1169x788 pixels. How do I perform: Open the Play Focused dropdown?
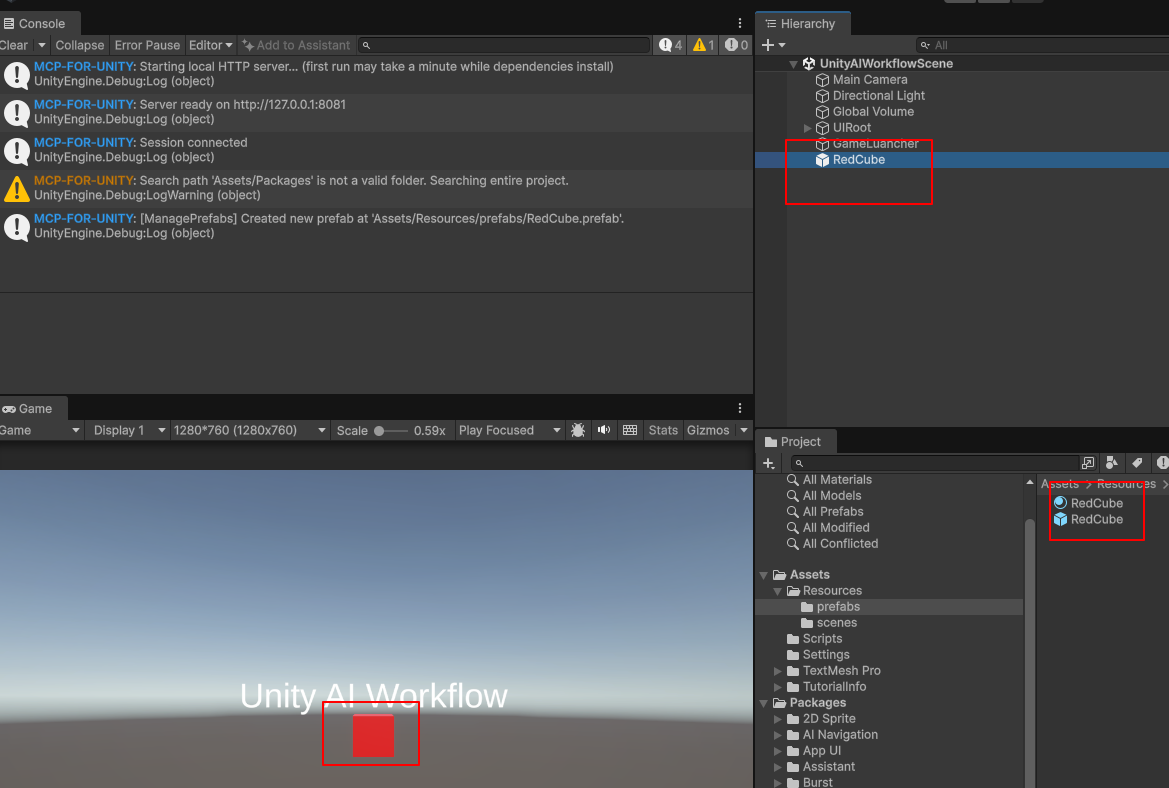coord(509,430)
